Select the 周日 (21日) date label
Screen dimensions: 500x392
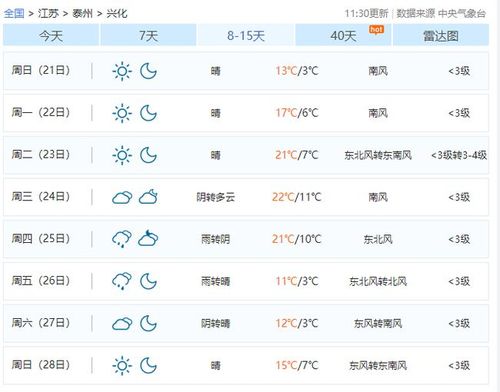(x=41, y=70)
